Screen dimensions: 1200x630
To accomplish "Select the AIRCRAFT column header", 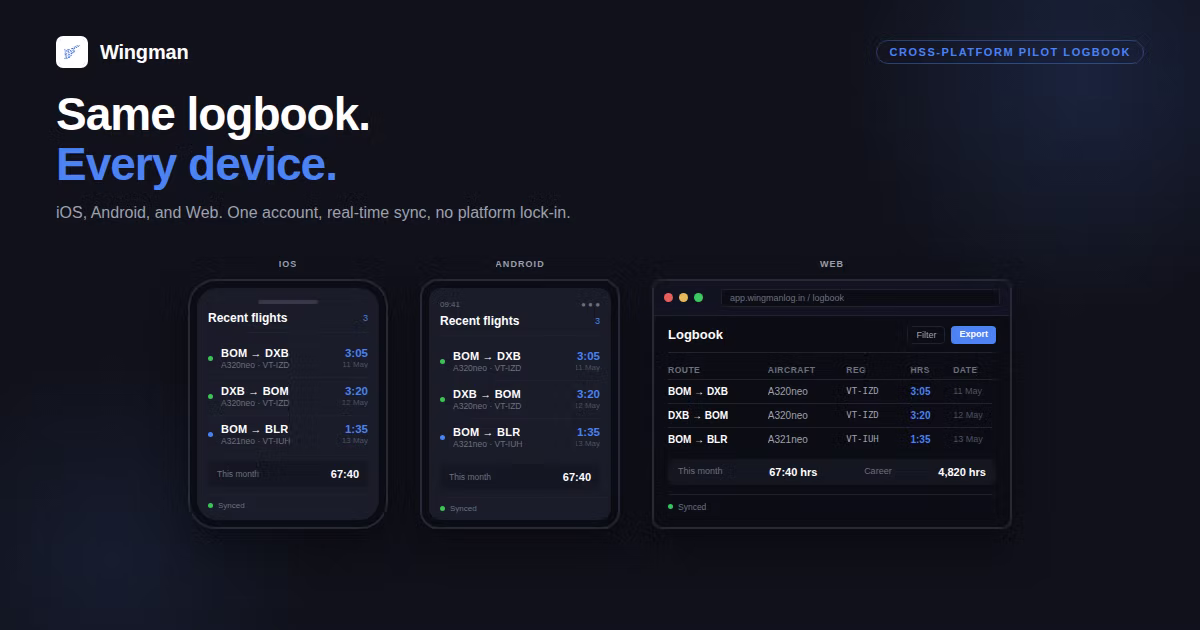I will click(x=791, y=370).
